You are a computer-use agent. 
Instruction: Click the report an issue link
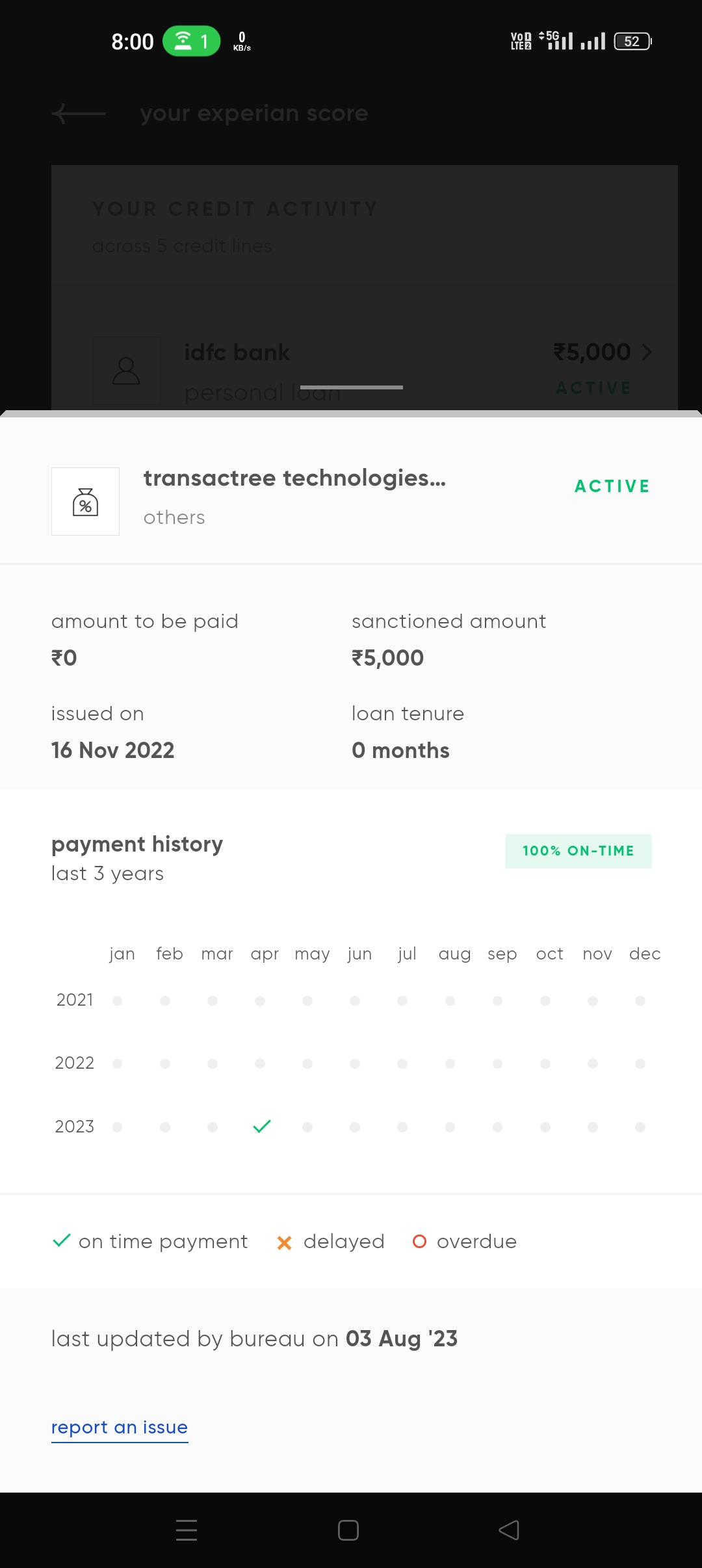(x=120, y=1428)
